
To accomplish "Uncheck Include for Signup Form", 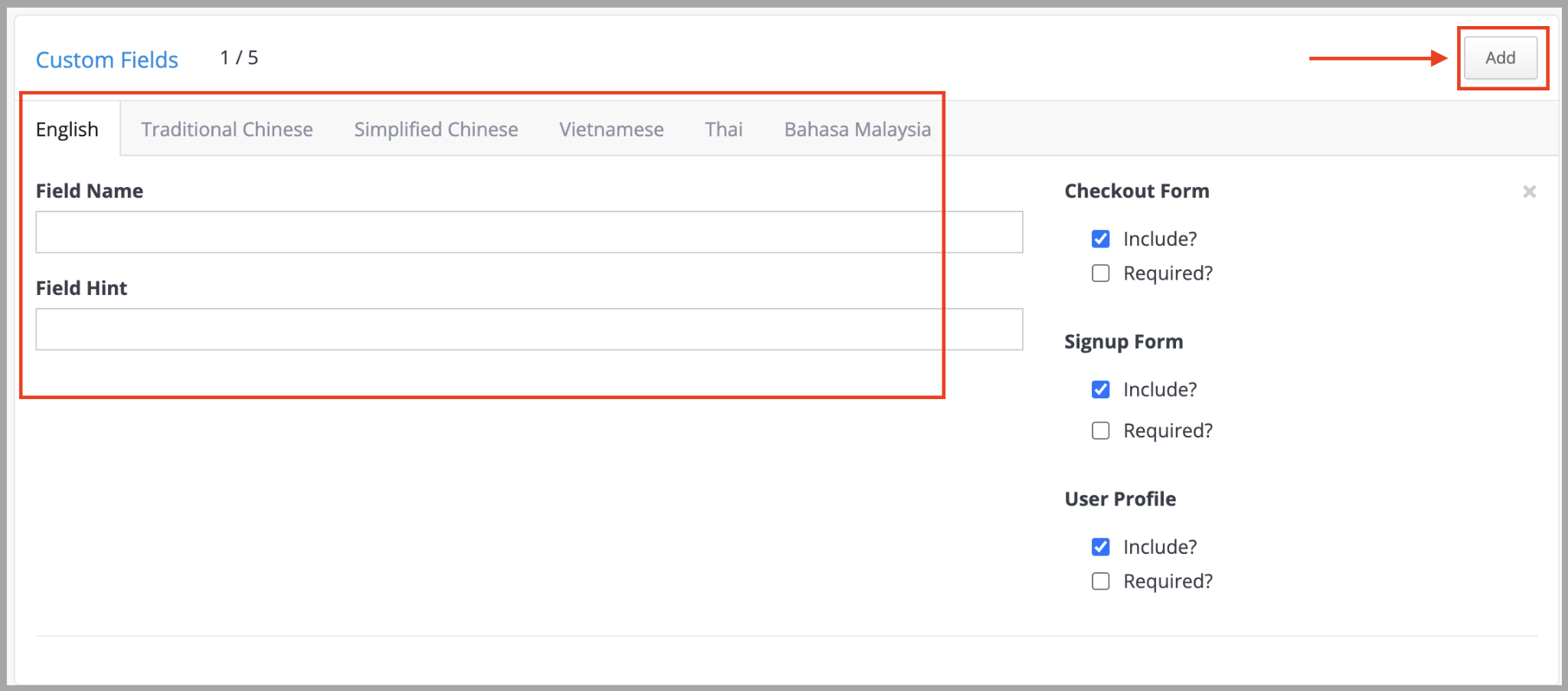I will click(1100, 390).
